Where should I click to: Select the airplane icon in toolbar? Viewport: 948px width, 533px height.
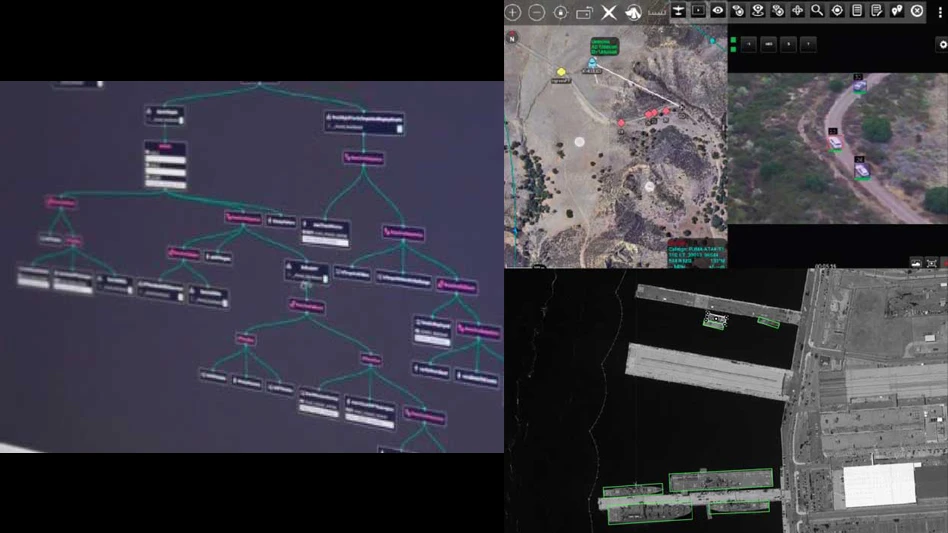pyautogui.click(x=679, y=11)
